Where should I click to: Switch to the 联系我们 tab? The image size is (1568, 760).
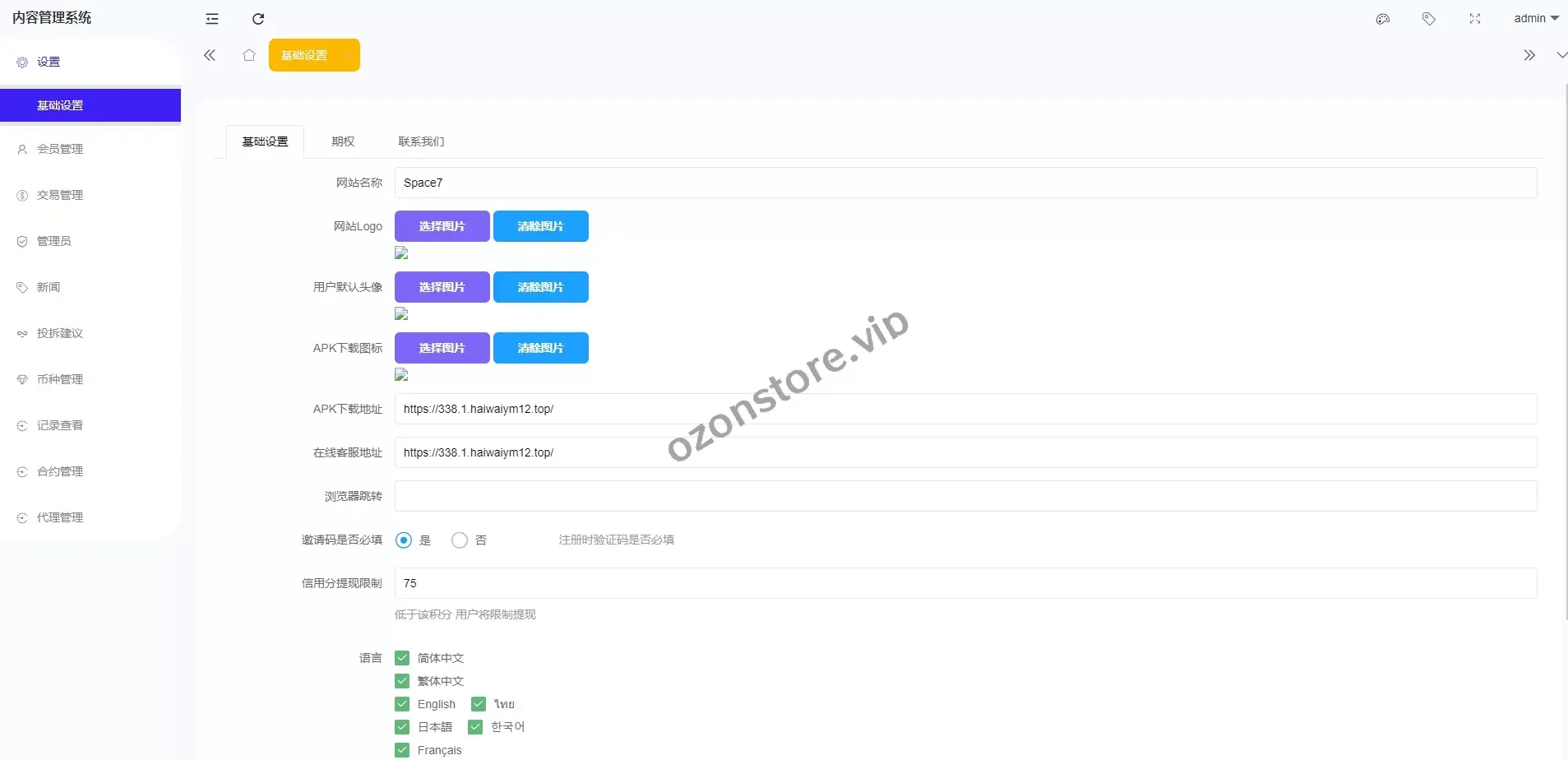pos(421,141)
